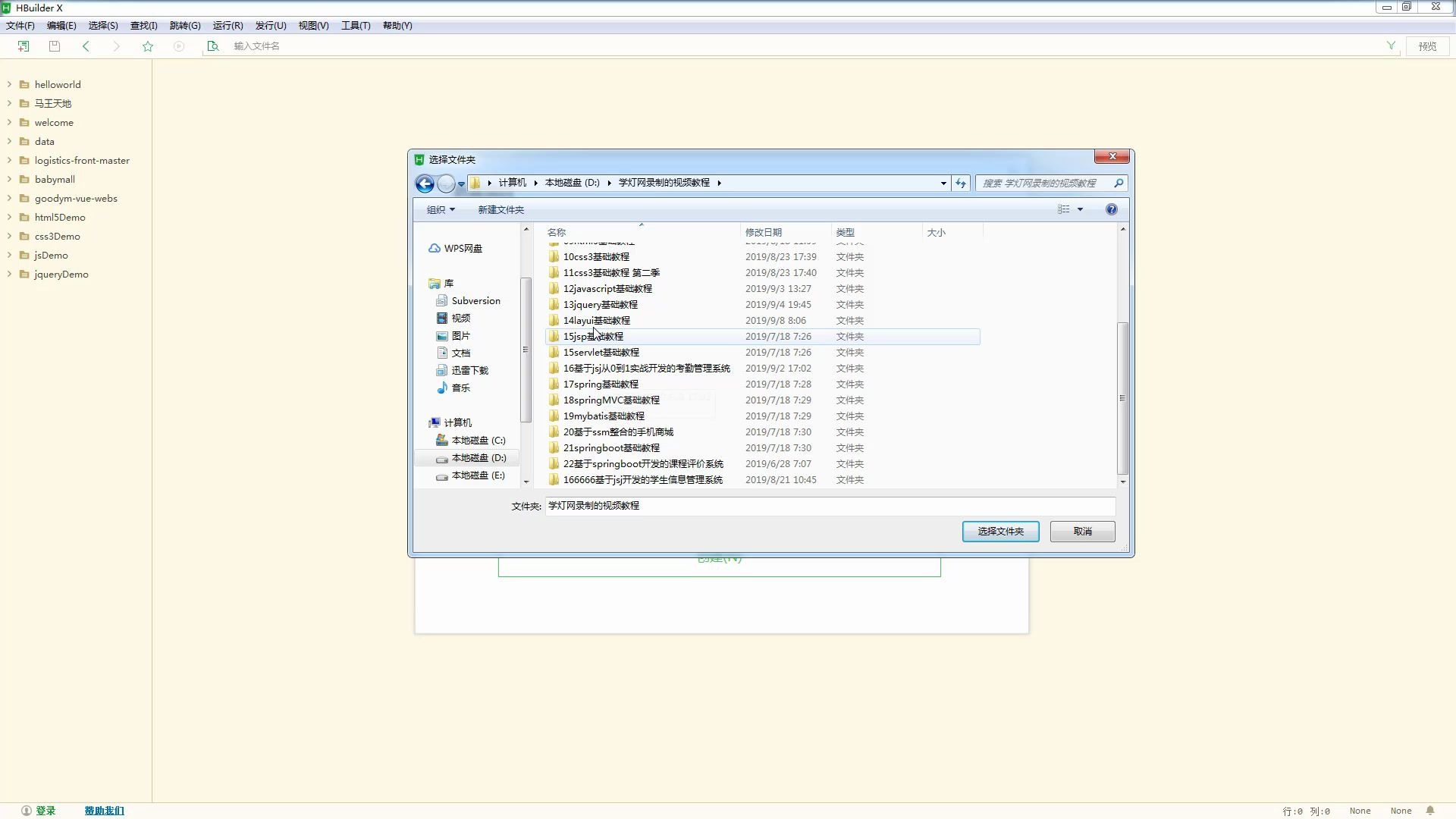Image resolution: width=1456 pixels, height=819 pixels.
Task: Click the 选择文件夹 button
Action: pyautogui.click(x=1000, y=532)
